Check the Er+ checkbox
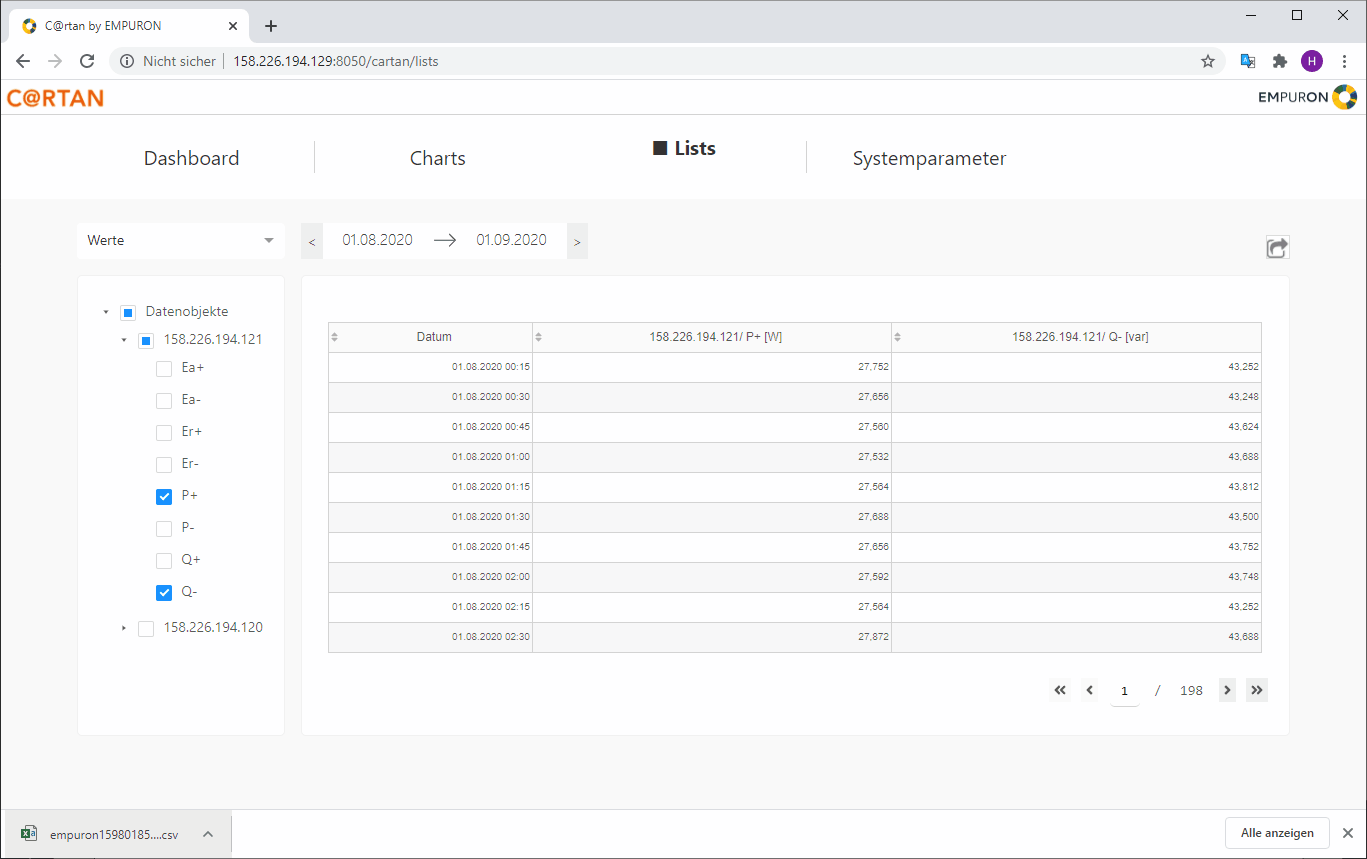The image size is (1367, 859). pyautogui.click(x=164, y=433)
